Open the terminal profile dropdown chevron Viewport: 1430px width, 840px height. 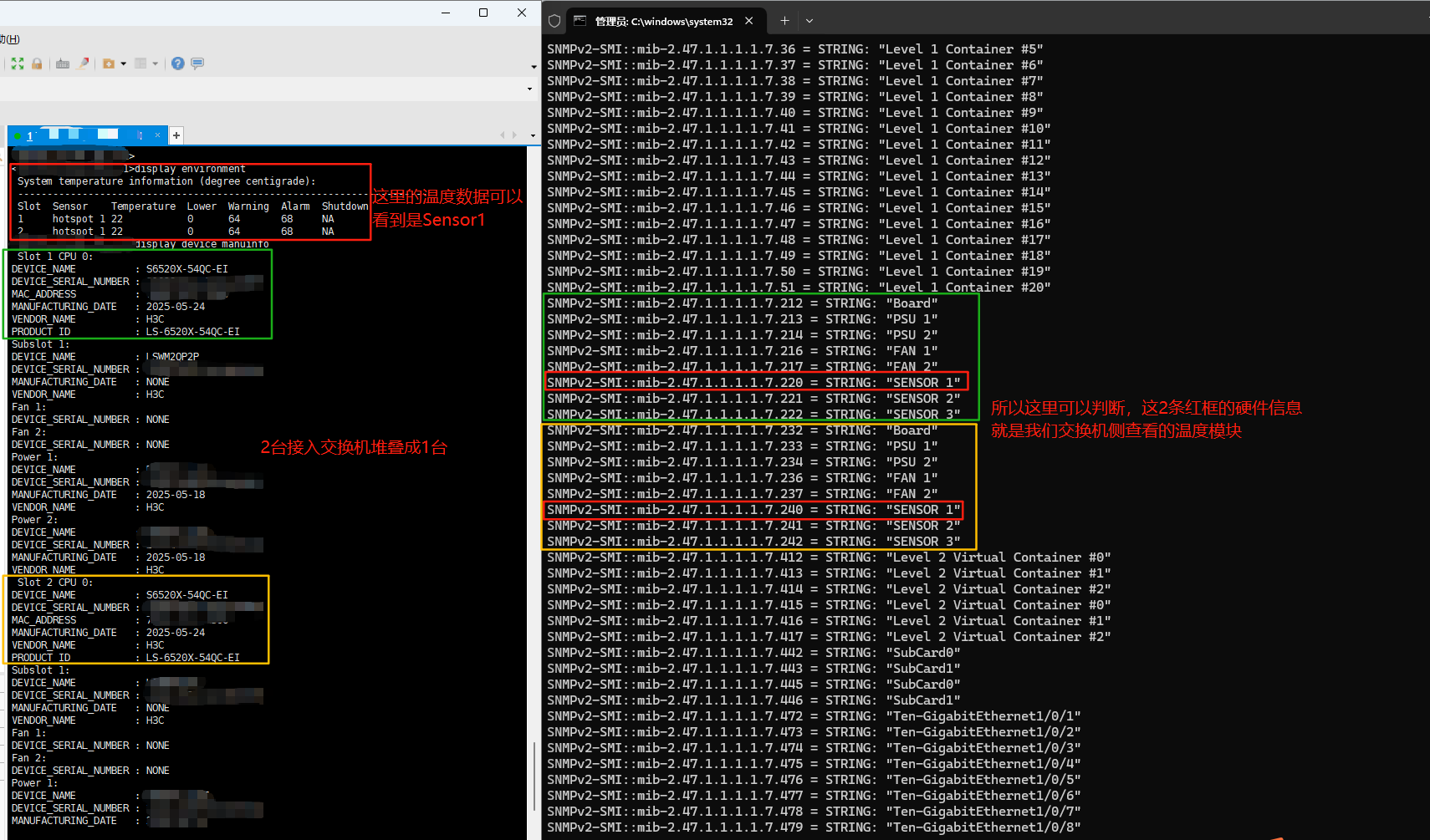809,21
